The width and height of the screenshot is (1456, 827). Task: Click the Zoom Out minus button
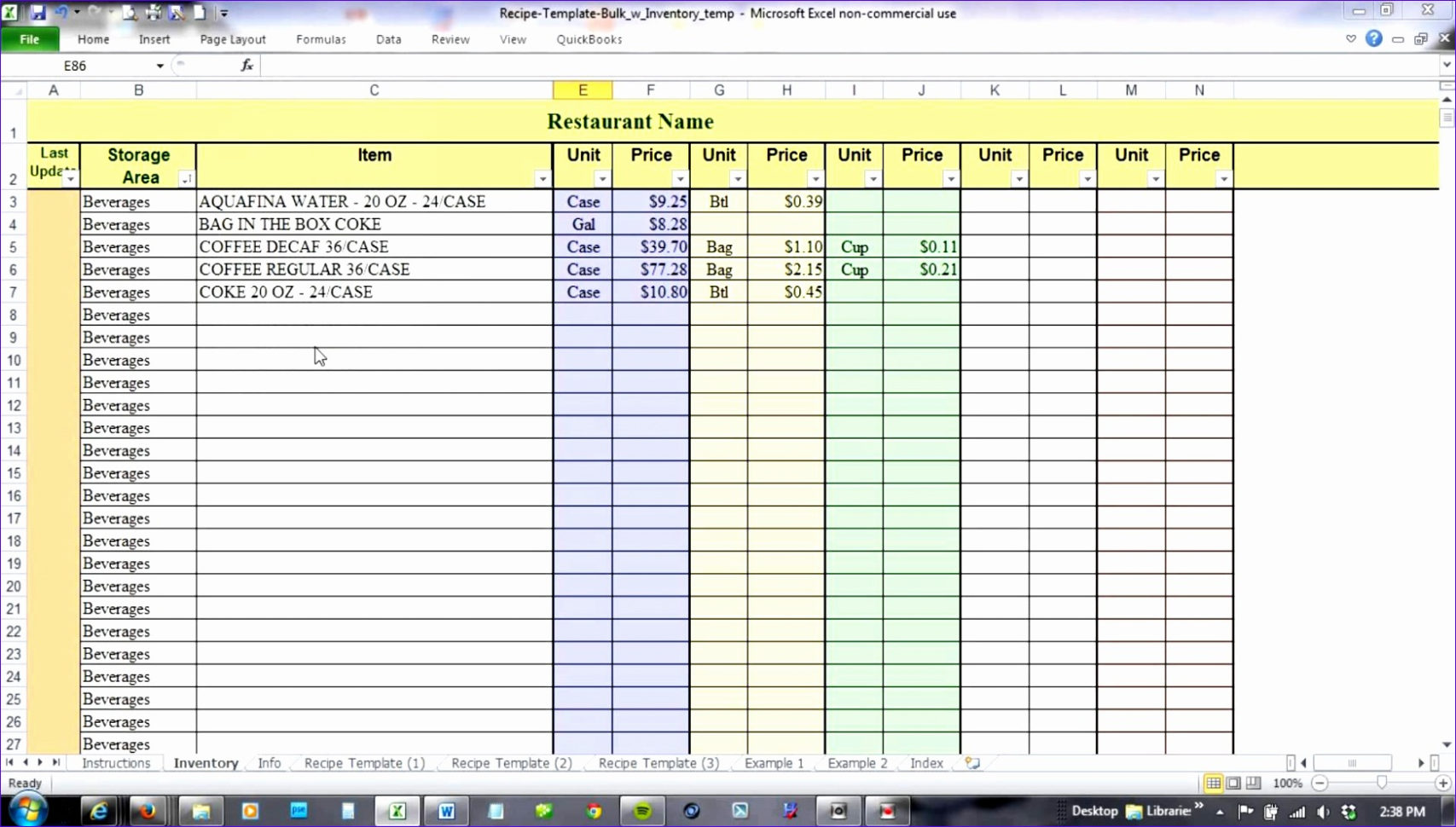(x=1320, y=783)
